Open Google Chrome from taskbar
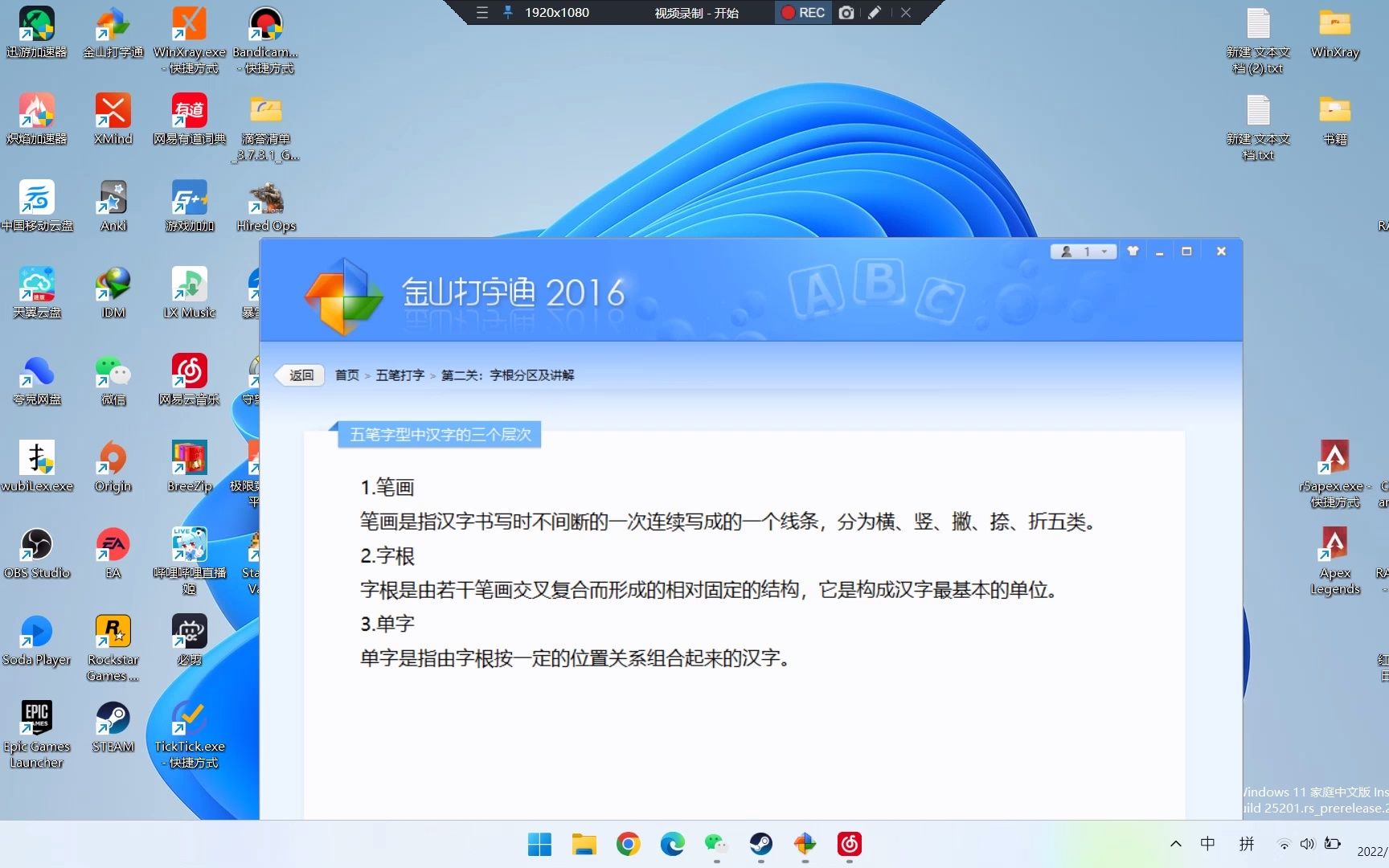The image size is (1389, 868). (629, 844)
